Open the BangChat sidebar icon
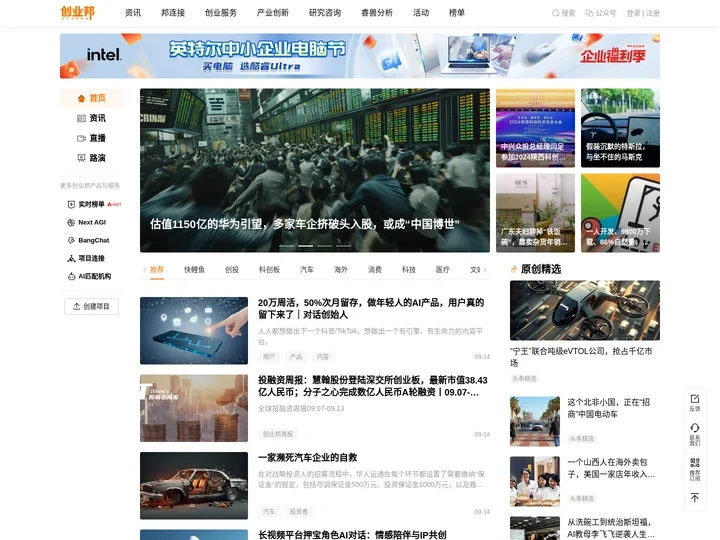This screenshot has height=540, width=720. [x=71, y=241]
